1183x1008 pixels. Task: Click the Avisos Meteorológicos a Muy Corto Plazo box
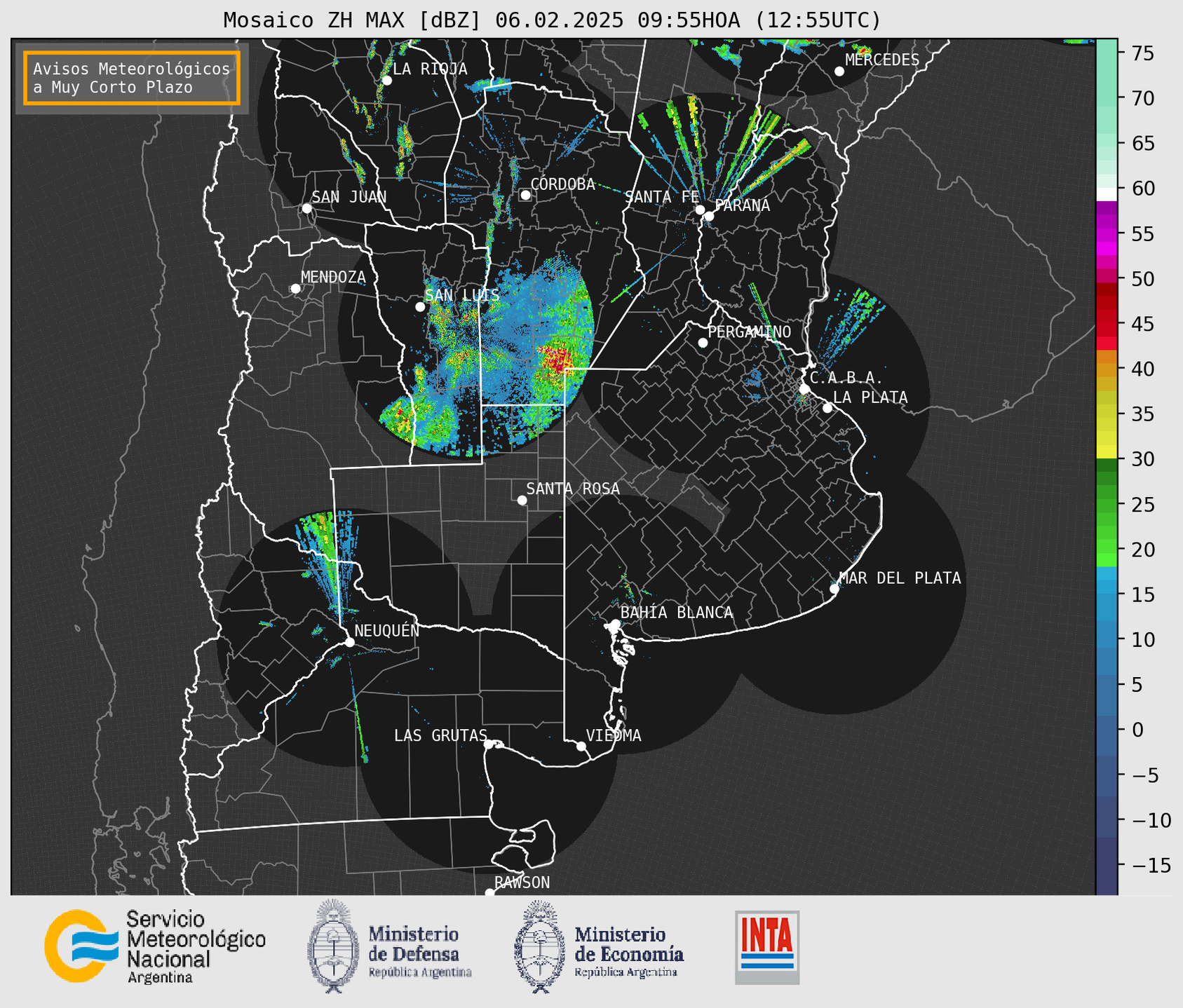point(132,78)
